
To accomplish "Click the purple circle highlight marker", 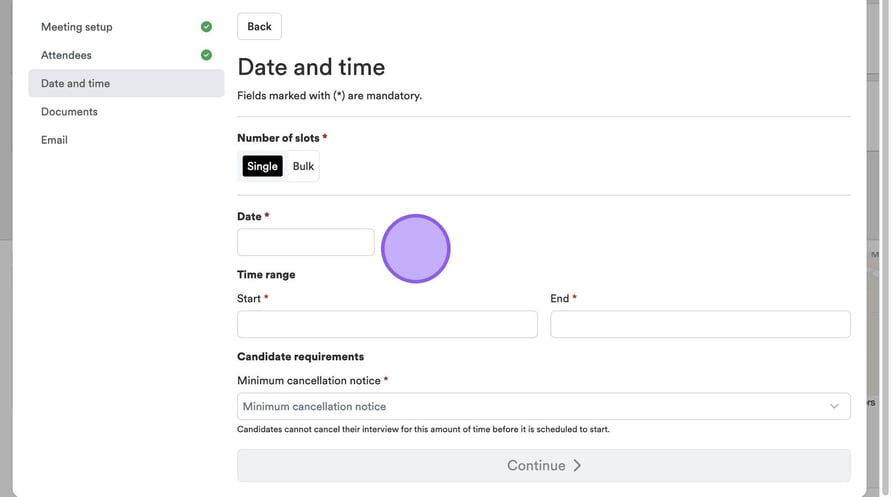I will point(416,249).
